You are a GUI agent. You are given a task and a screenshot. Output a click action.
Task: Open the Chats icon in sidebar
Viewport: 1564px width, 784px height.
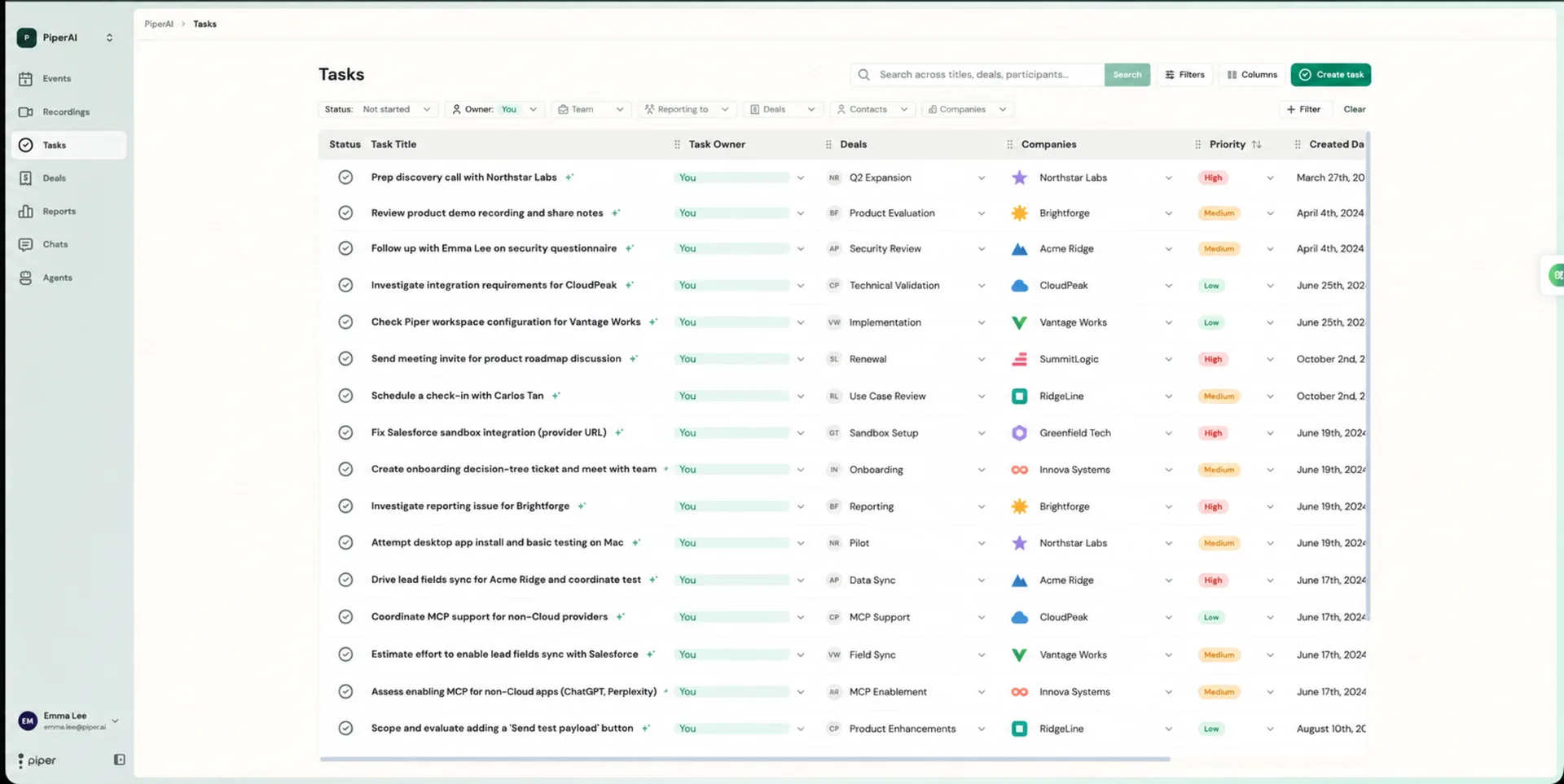coord(26,244)
